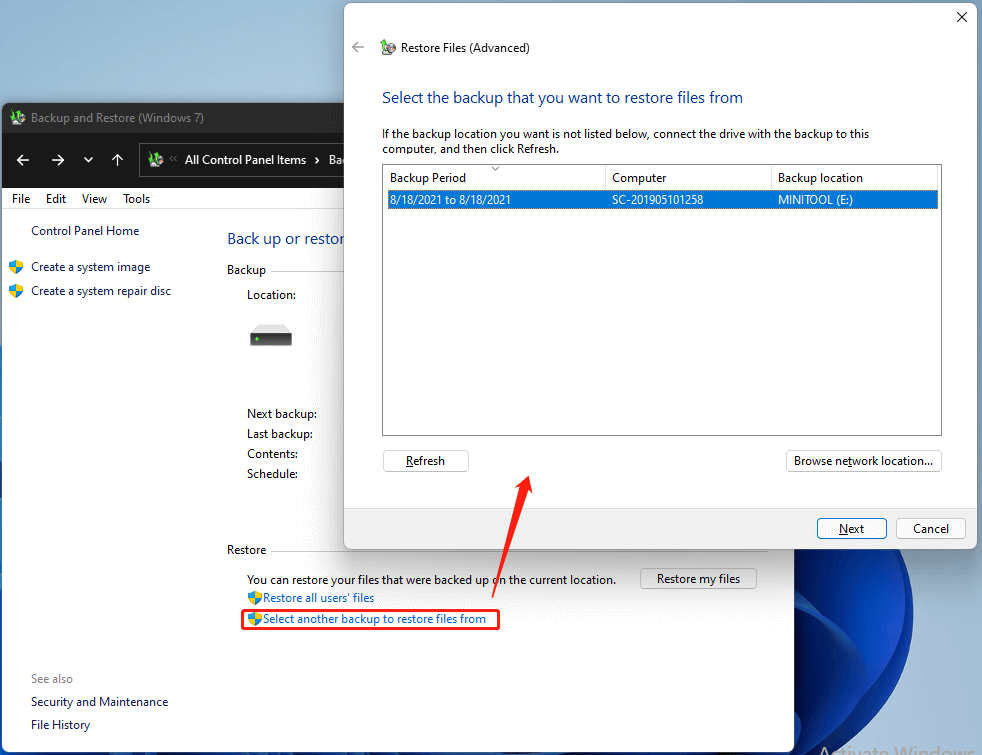Click Create a system repair disc link
The image size is (982, 755).
pyautogui.click(x=101, y=291)
